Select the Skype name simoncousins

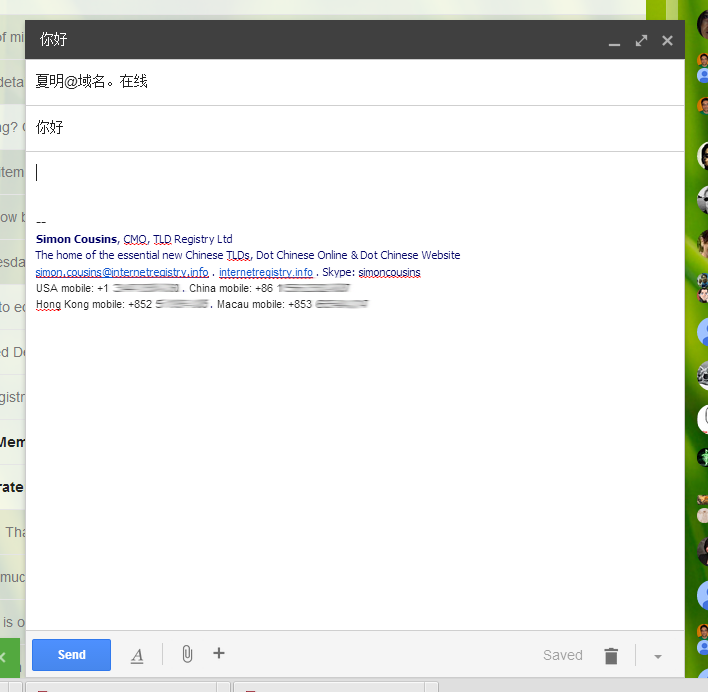click(x=389, y=272)
